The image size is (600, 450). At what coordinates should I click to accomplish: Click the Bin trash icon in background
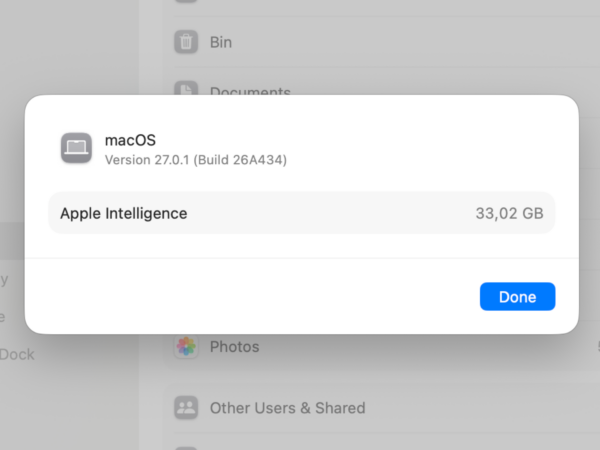click(186, 42)
